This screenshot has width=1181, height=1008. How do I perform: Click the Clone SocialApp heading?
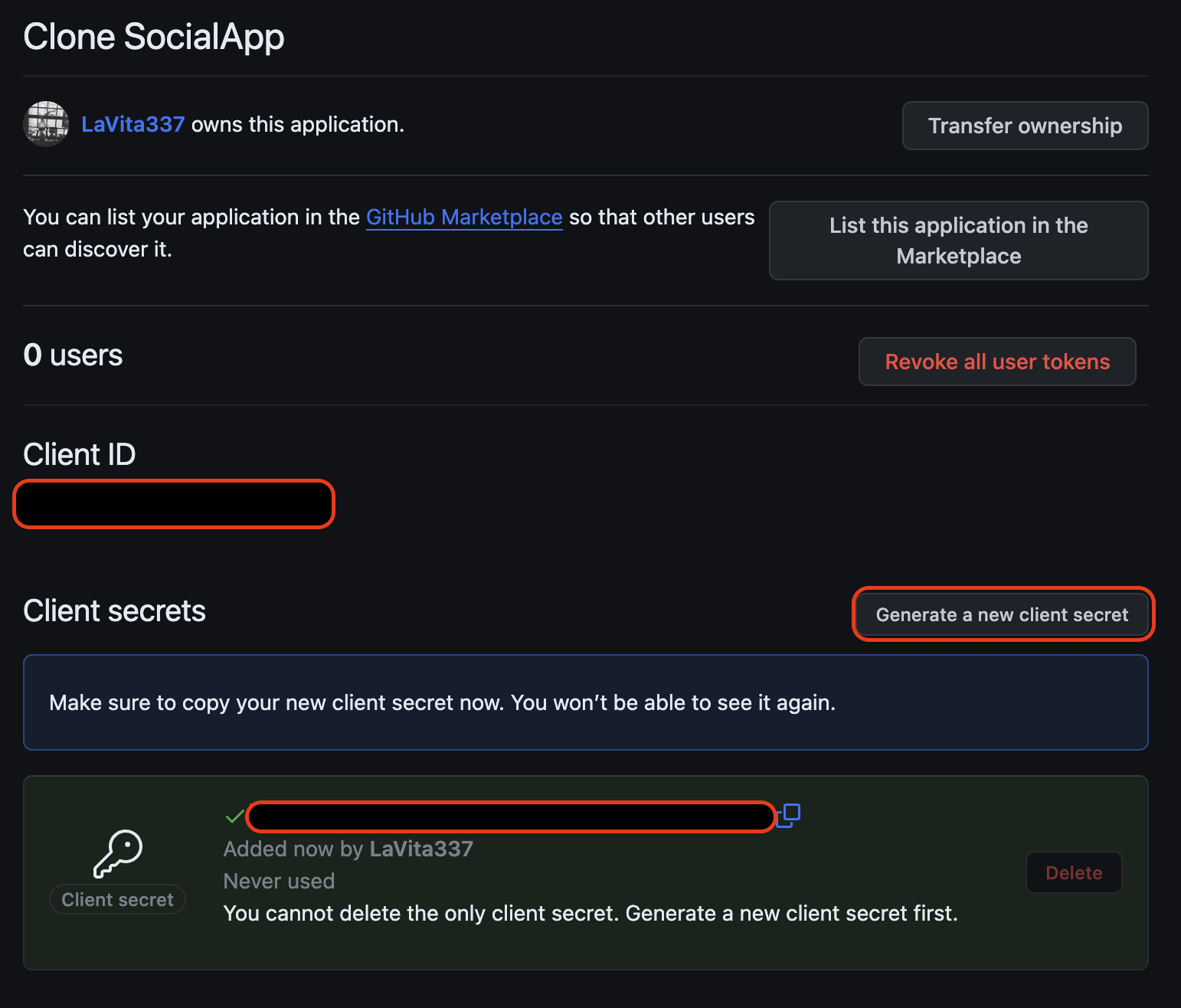(154, 37)
